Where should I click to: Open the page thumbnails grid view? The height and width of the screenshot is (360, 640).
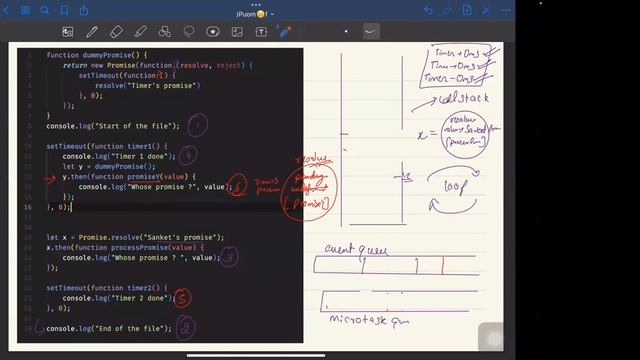(25, 11)
